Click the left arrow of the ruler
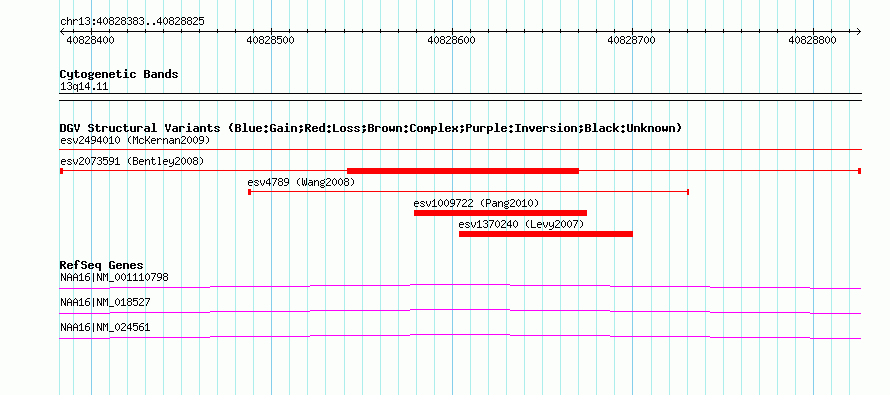 click(62, 31)
